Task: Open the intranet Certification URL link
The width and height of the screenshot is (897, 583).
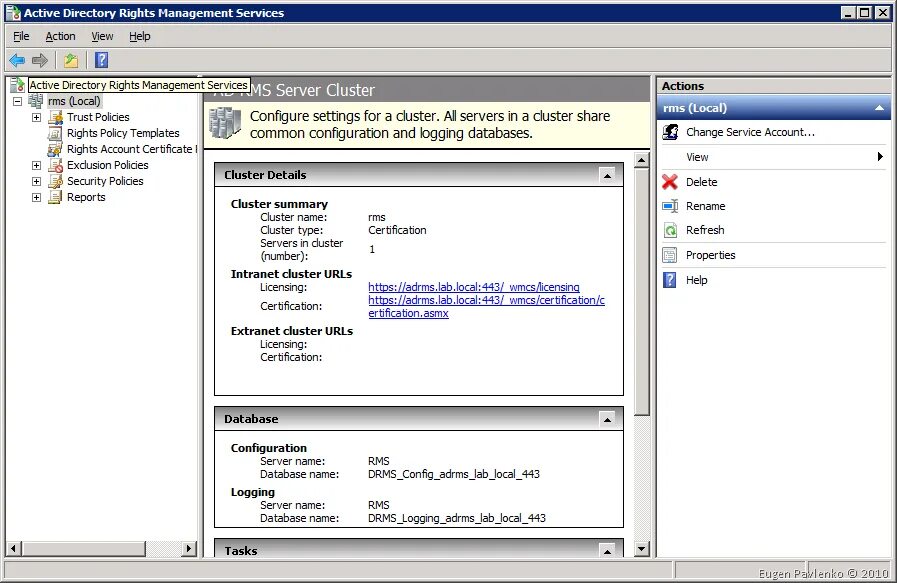Action: [486, 307]
